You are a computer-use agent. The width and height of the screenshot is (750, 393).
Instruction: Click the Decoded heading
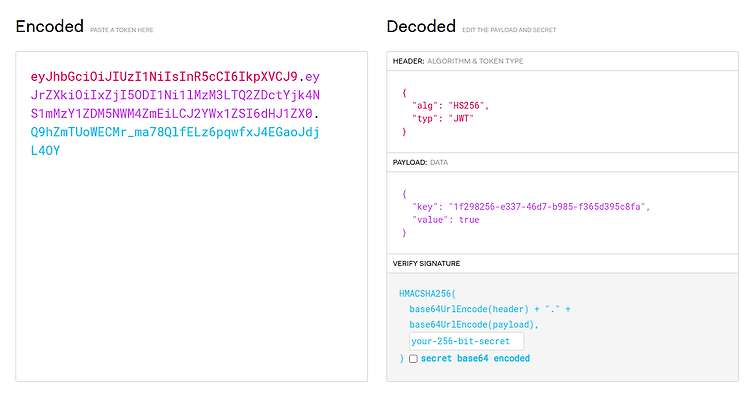coord(421,26)
